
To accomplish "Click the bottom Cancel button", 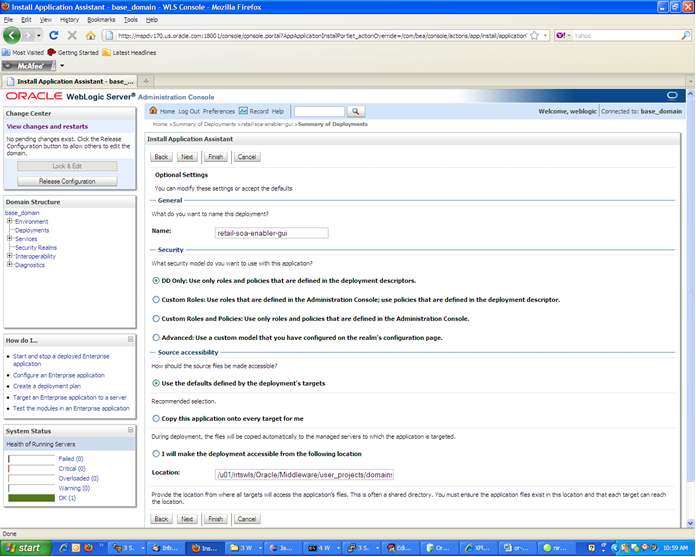I will tap(247, 519).
